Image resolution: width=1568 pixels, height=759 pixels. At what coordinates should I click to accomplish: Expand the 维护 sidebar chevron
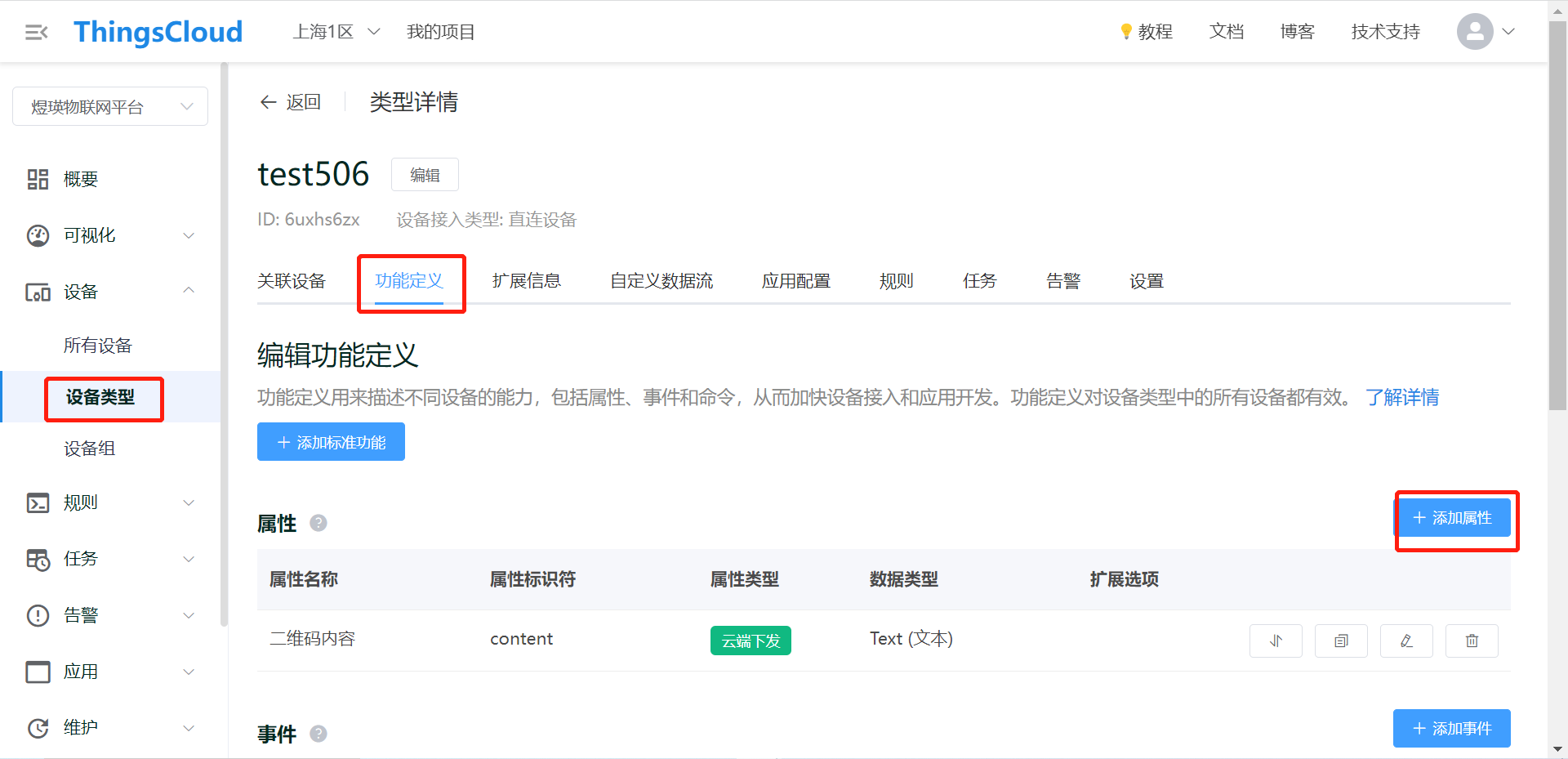click(x=189, y=728)
